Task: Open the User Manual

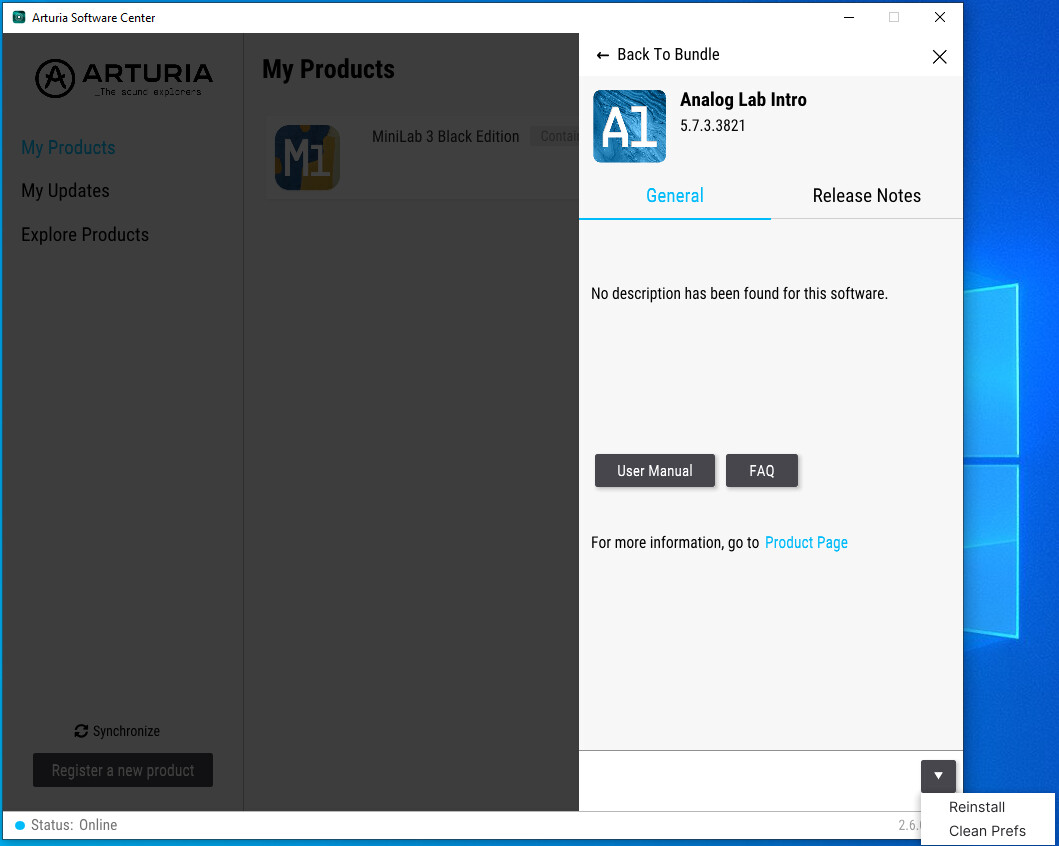Action: point(654,471)
